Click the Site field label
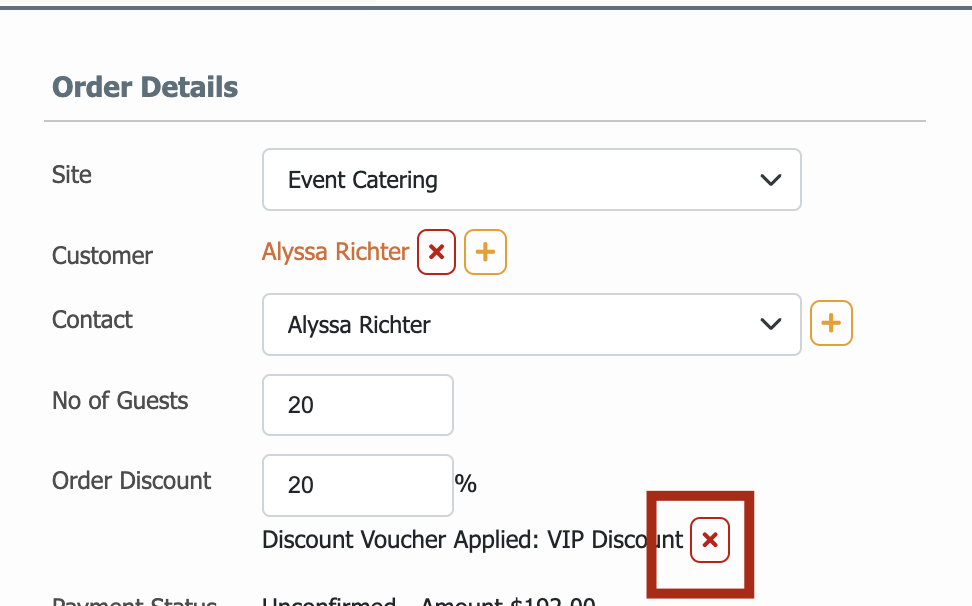 (x=72, y=175)
